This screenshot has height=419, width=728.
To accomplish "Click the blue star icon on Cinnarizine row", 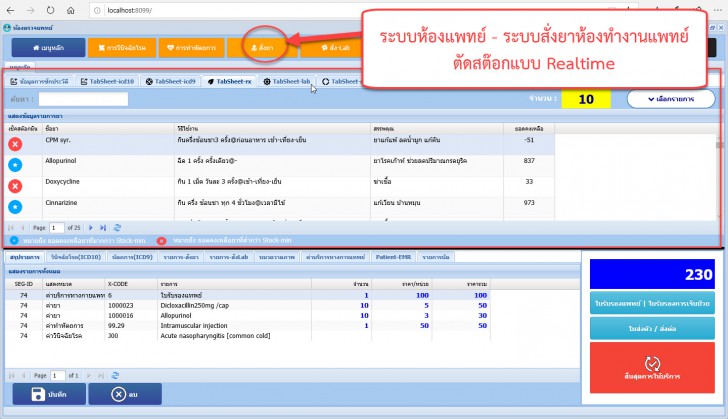I will click(15, 206).
